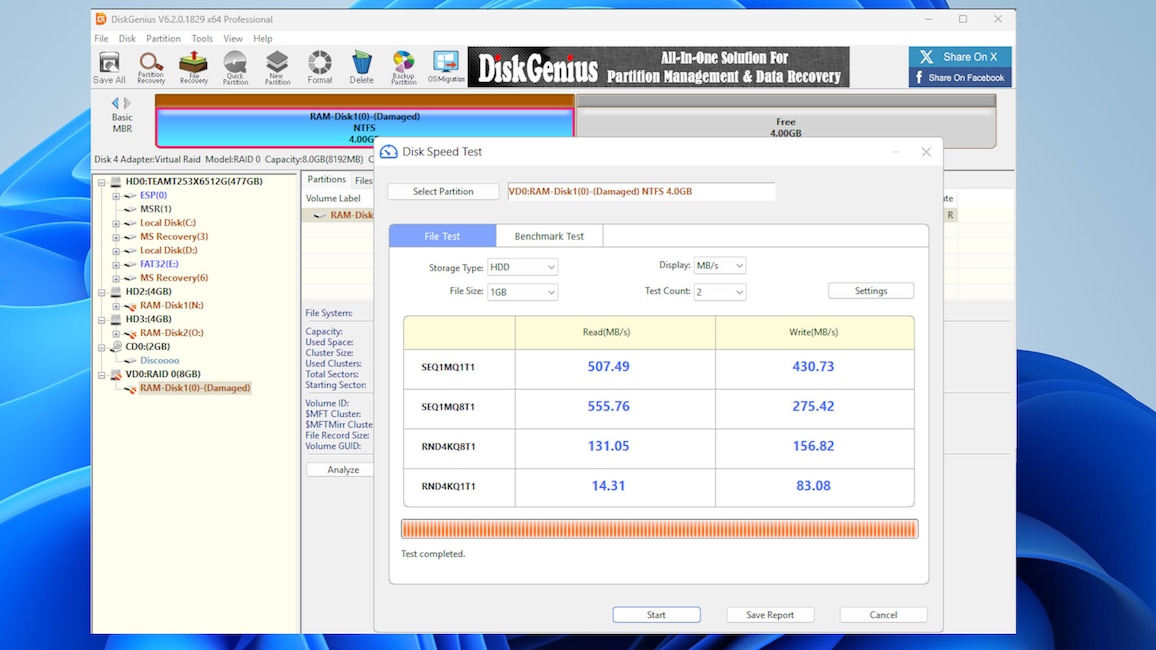Click the RAM-Disk row in Partitions list
The image size is (1156, 650).
[x=339, y=215]
